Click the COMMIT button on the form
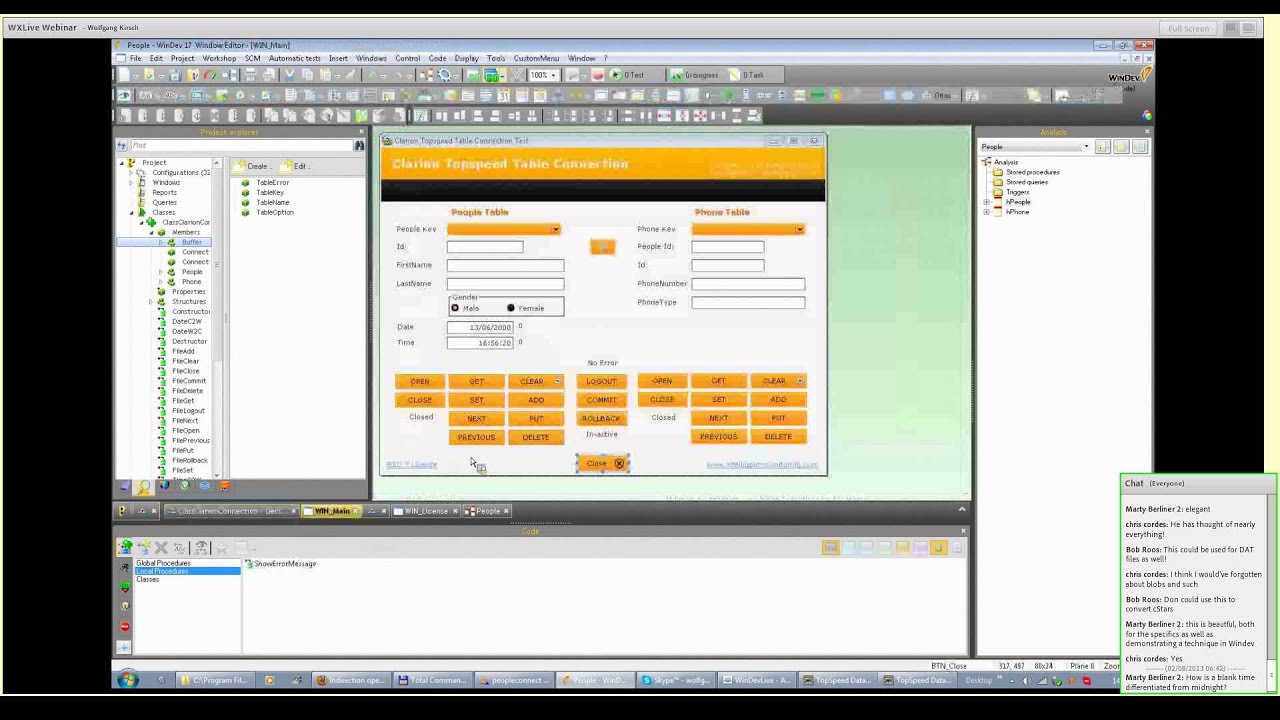Image resolution: width=1280 pixels, height=720 pixels. (602, 400)
